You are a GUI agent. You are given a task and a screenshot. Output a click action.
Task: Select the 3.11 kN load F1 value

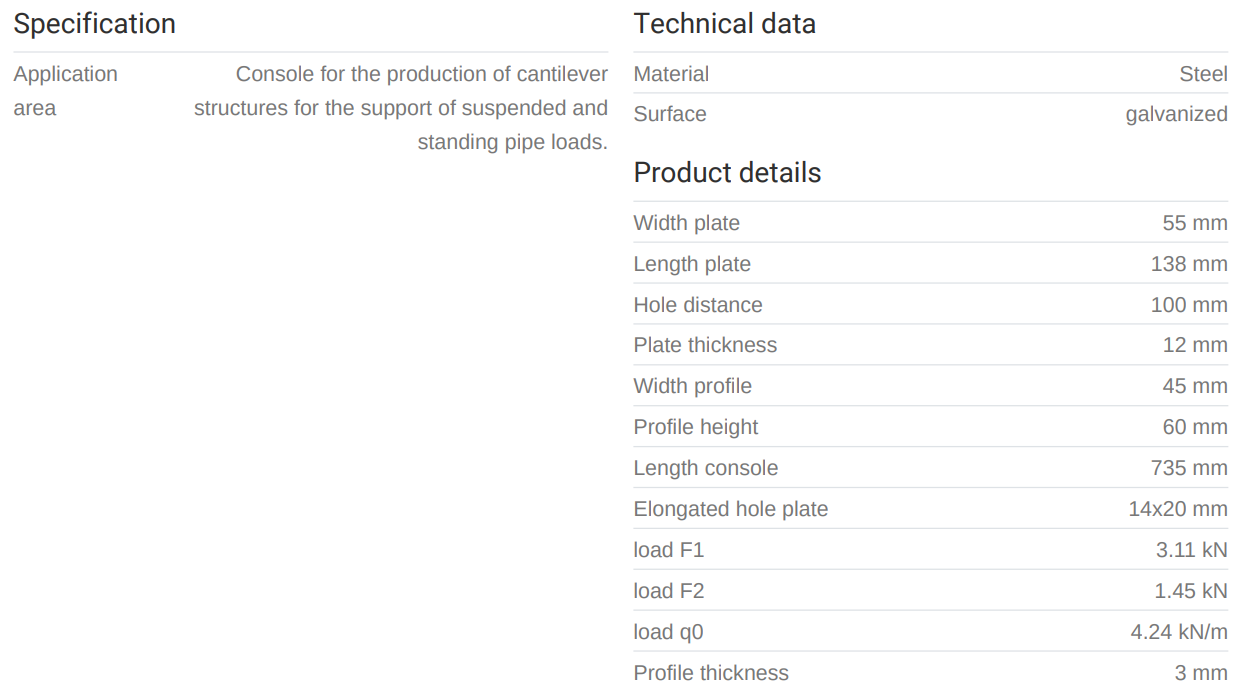pyautogui.click(x=1191, y=550)
